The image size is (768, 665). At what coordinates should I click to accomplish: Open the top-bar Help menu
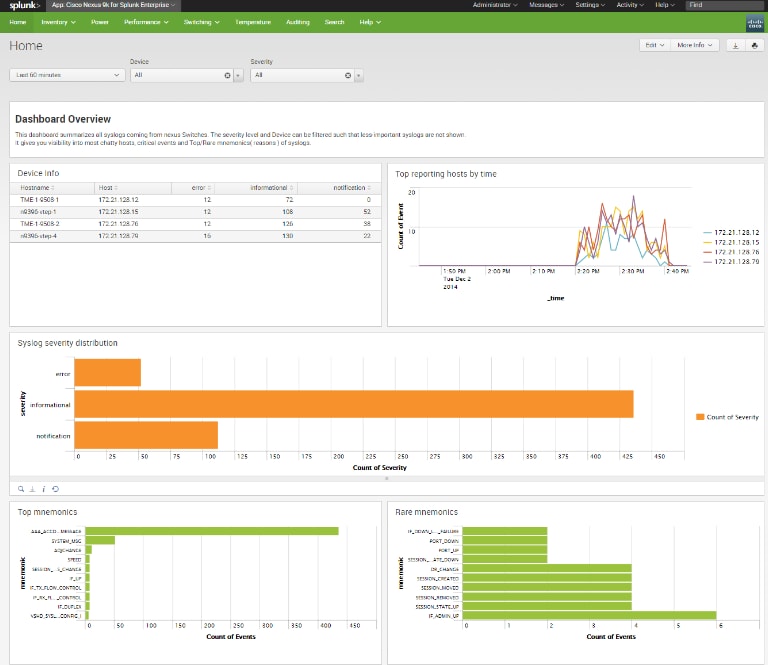[665, 5]
